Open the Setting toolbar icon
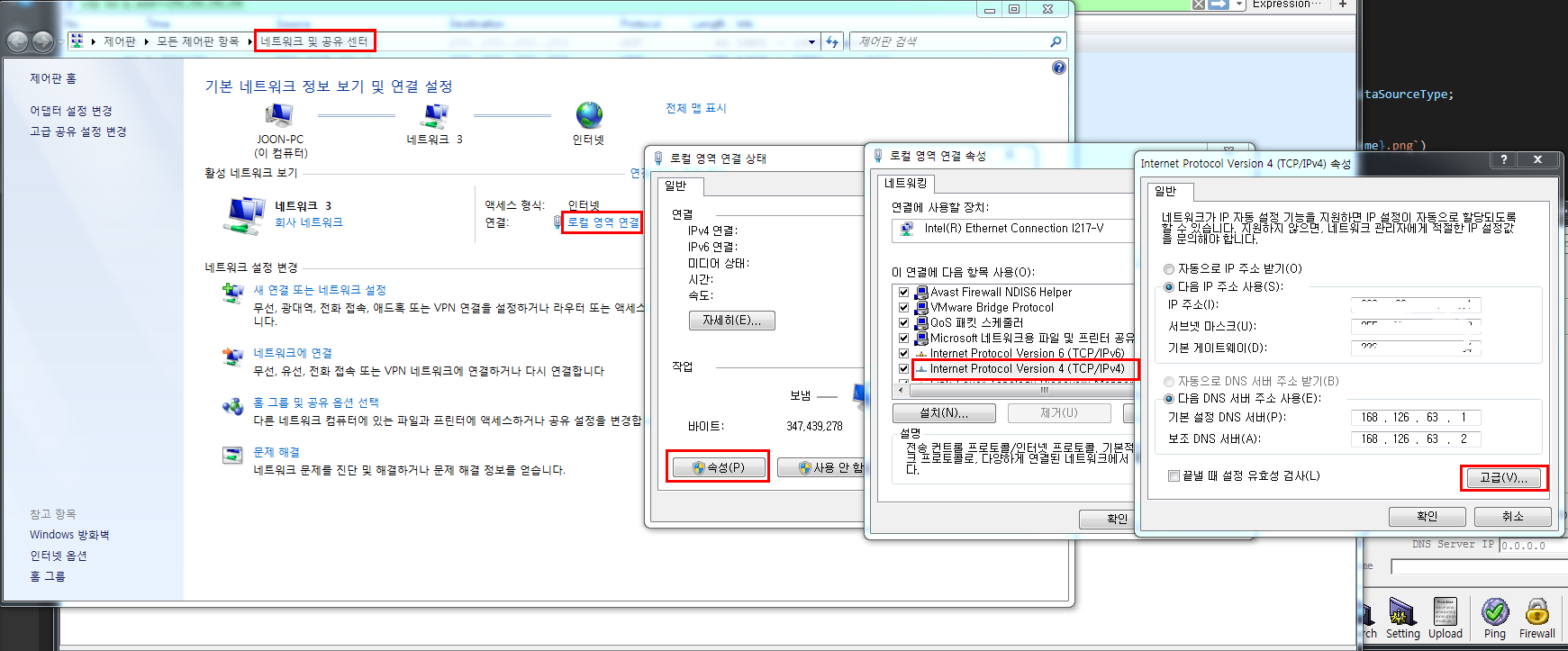The width and height of the screenshot is (1568, 651). coord(1402,612)
